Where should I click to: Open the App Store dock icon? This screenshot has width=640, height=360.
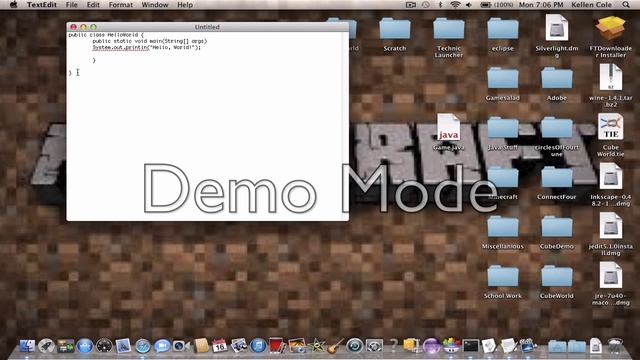click(84, 346)
